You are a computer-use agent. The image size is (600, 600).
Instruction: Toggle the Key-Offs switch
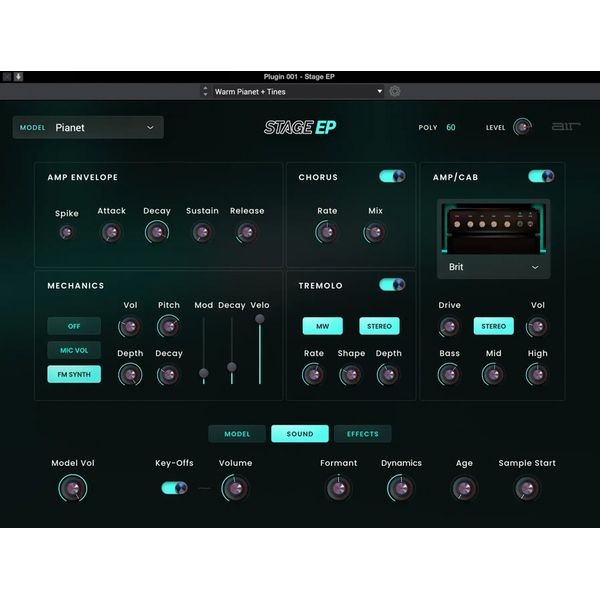[174, 488]
